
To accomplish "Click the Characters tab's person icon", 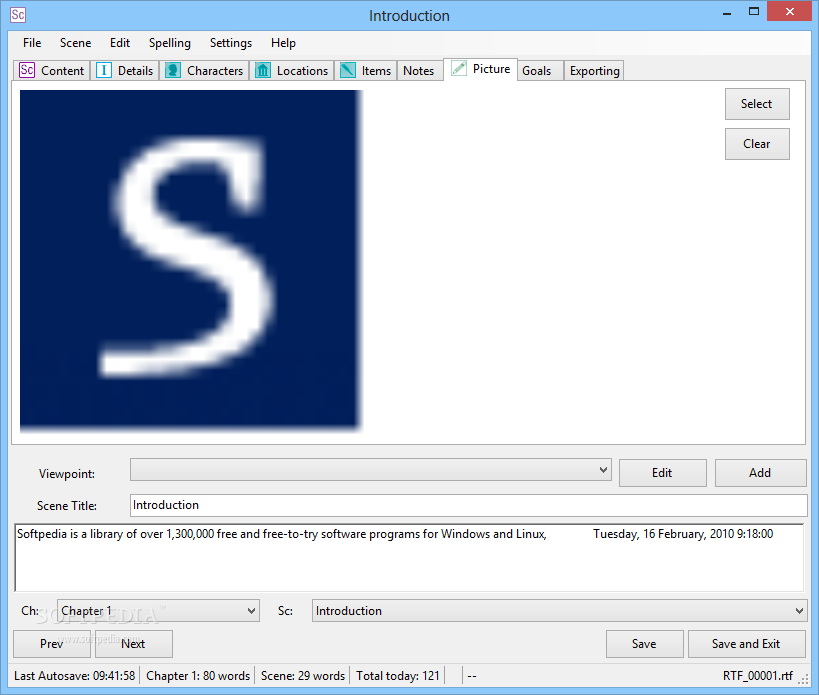I will coord(173,70).
